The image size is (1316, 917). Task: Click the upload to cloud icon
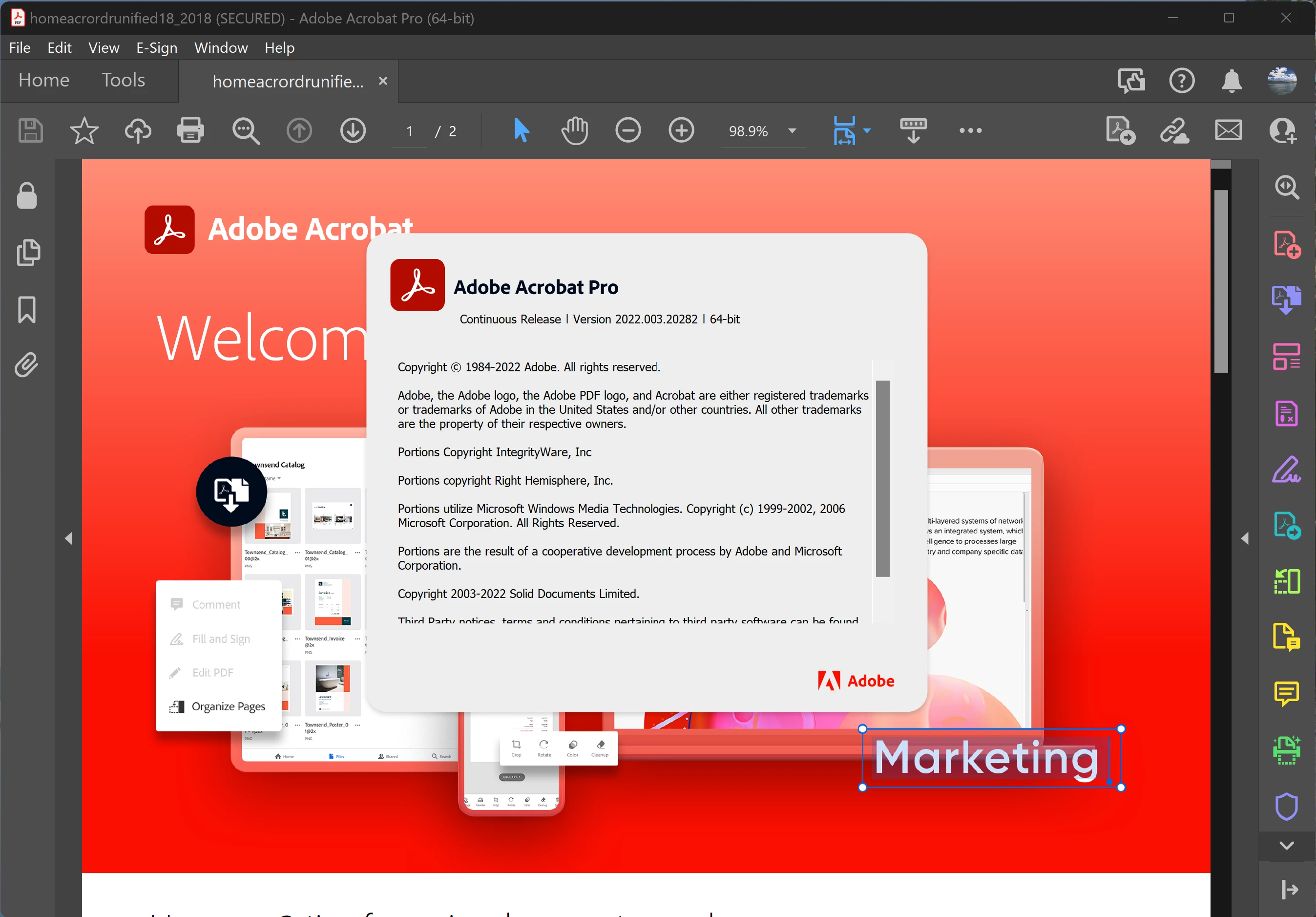tap(138, 131)
